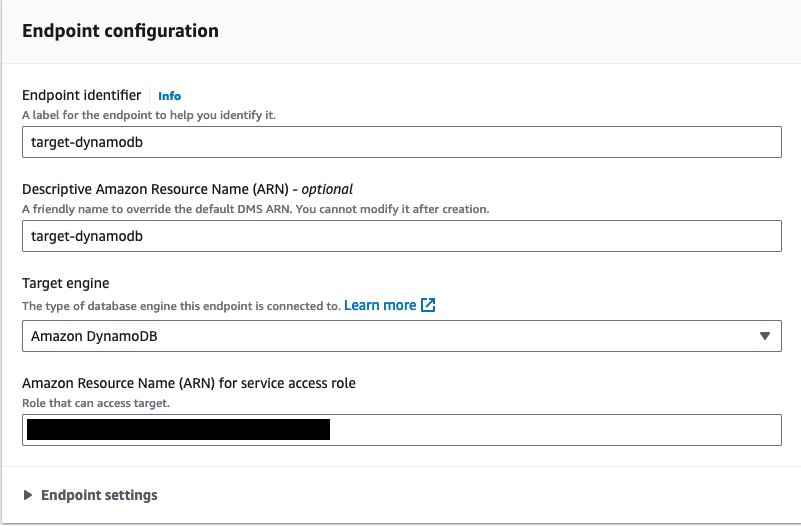801x526 pixels.
Task: Click the Endpoint identifier text field
Action: coord(400,142)
